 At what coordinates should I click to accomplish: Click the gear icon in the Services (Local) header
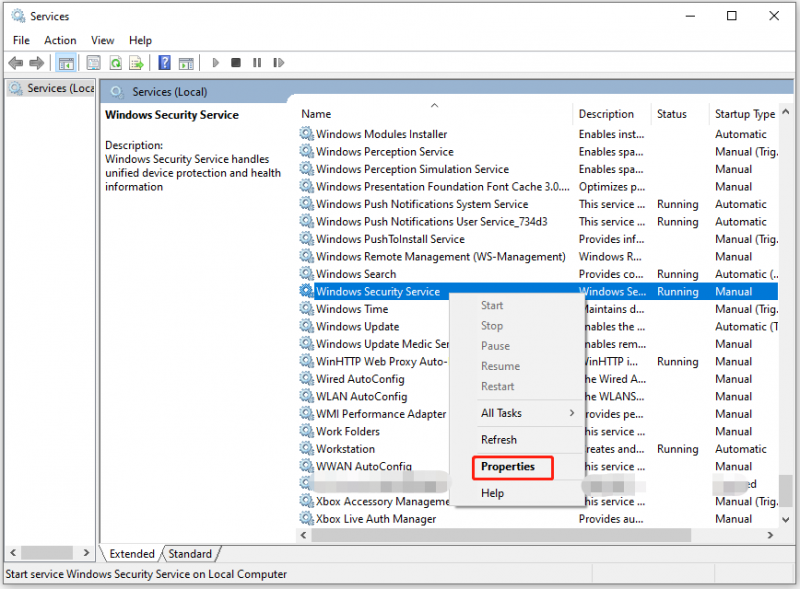[117, 92]
